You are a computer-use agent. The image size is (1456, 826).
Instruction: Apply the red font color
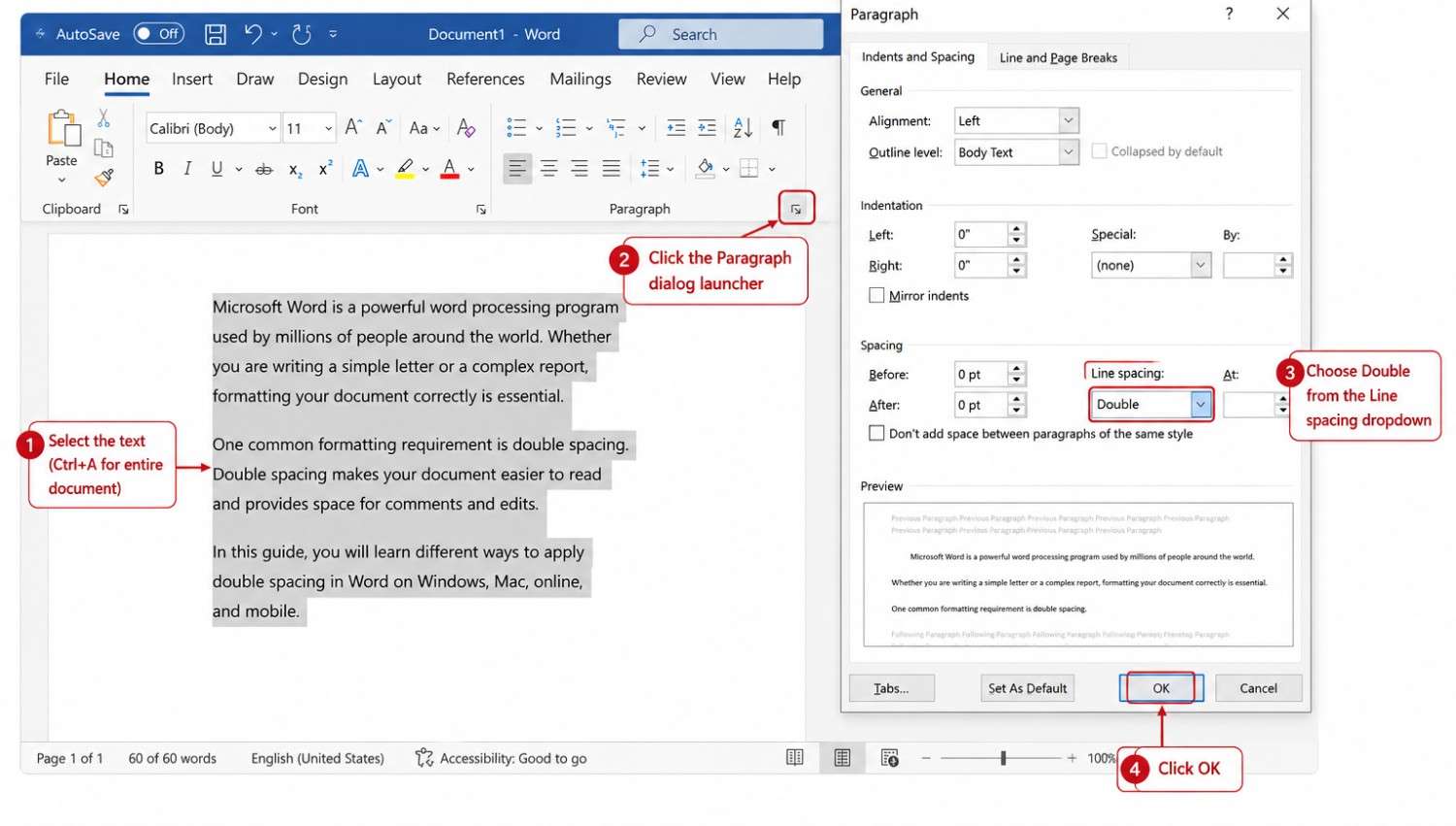449,169
